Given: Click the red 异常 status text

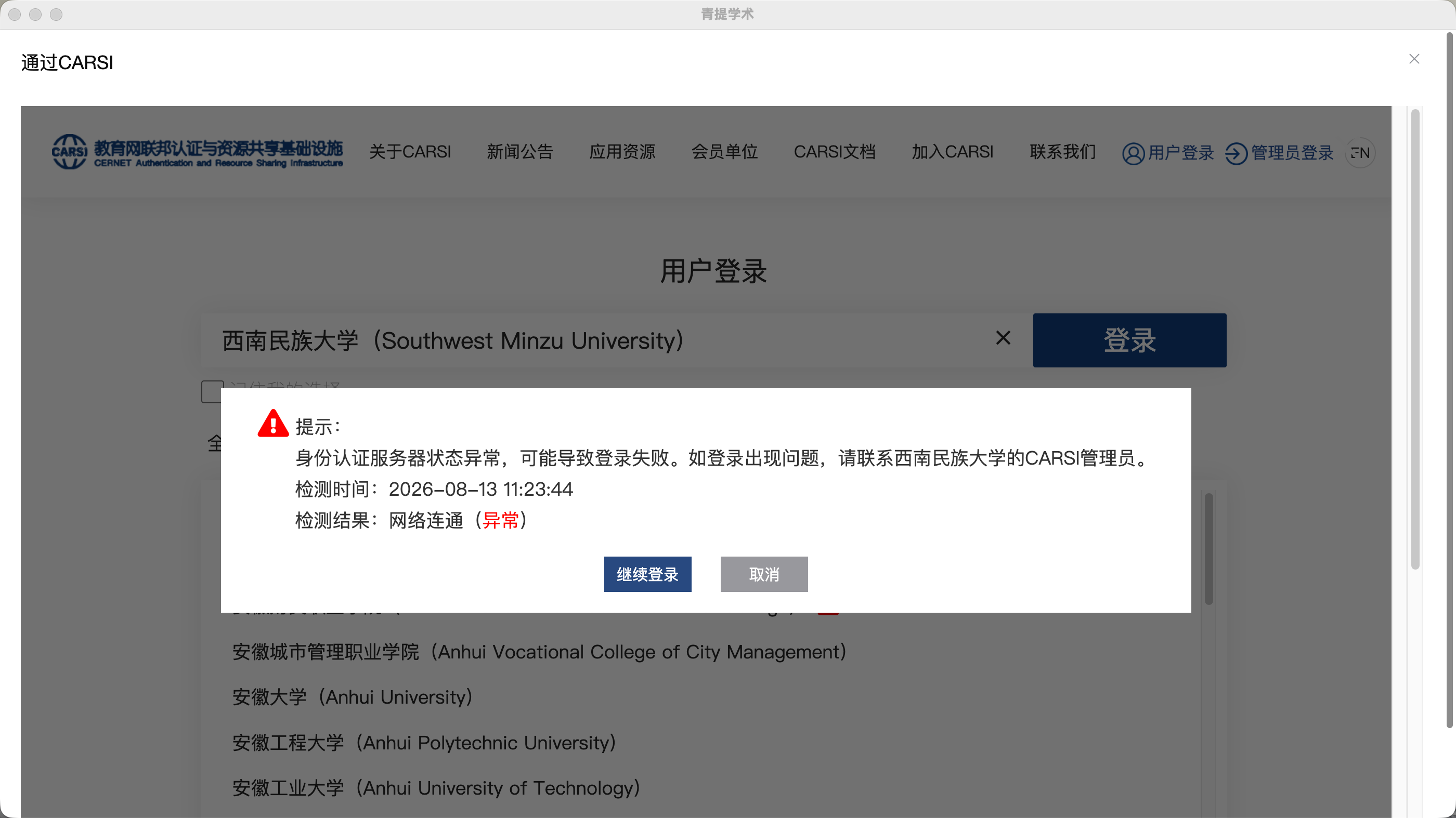Looking at the screenshot, I should click(501, 520).
